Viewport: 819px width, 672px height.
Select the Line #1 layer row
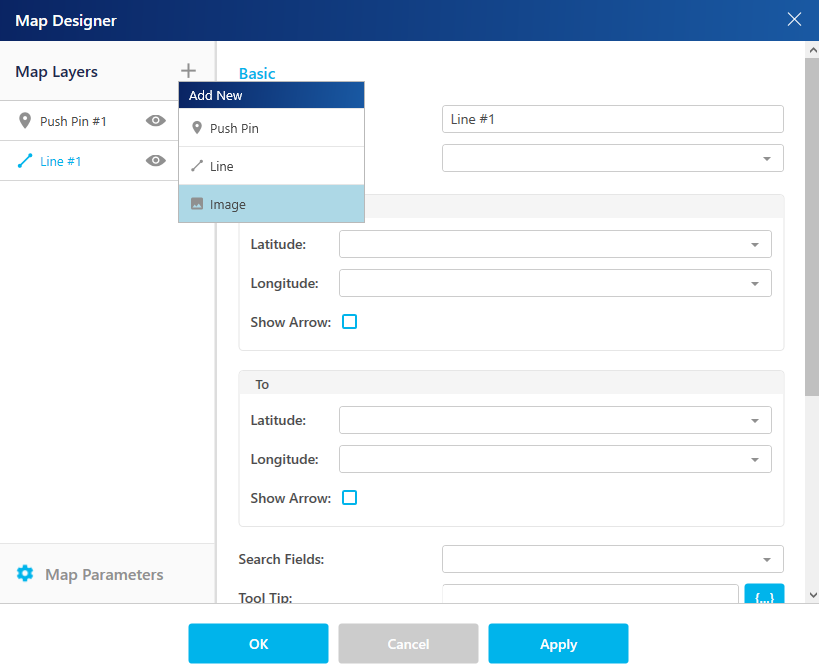click(x=89, y=161)
